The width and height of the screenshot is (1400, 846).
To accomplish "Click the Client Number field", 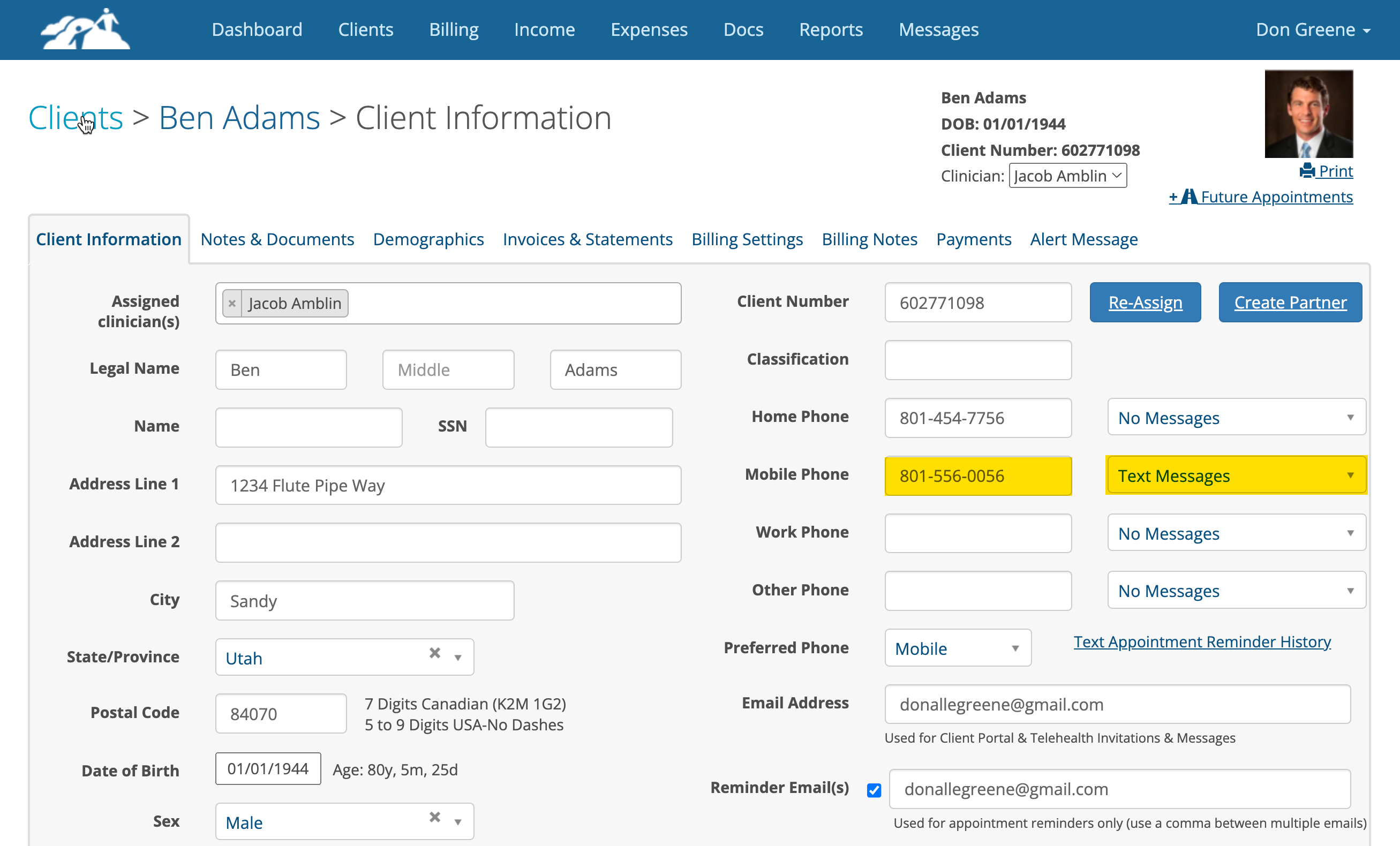I will point(978,303).
